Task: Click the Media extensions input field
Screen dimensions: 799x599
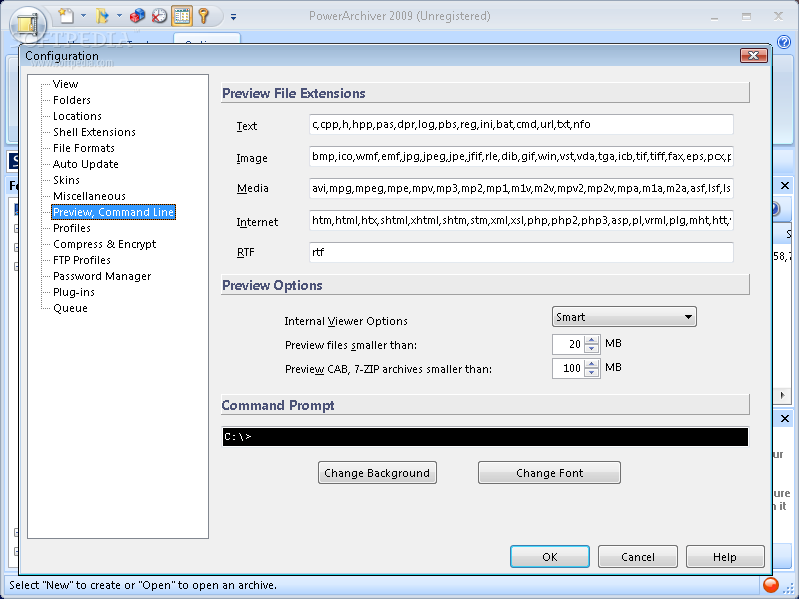Action: 521,188
